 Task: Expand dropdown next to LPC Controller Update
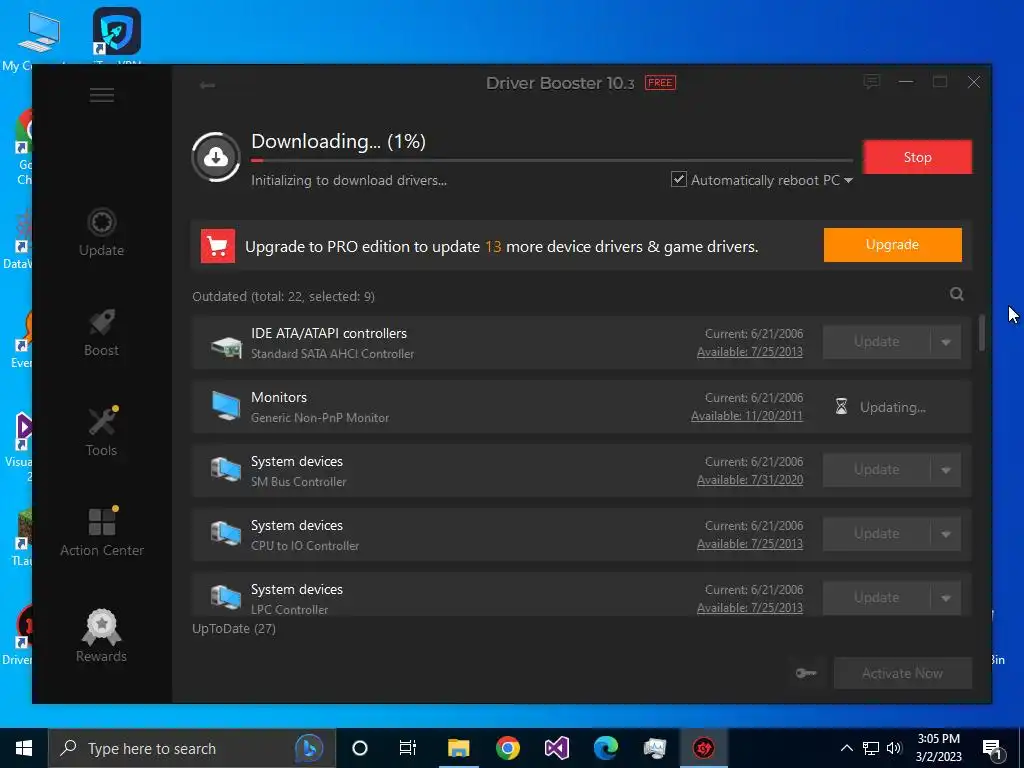(946, 598)
